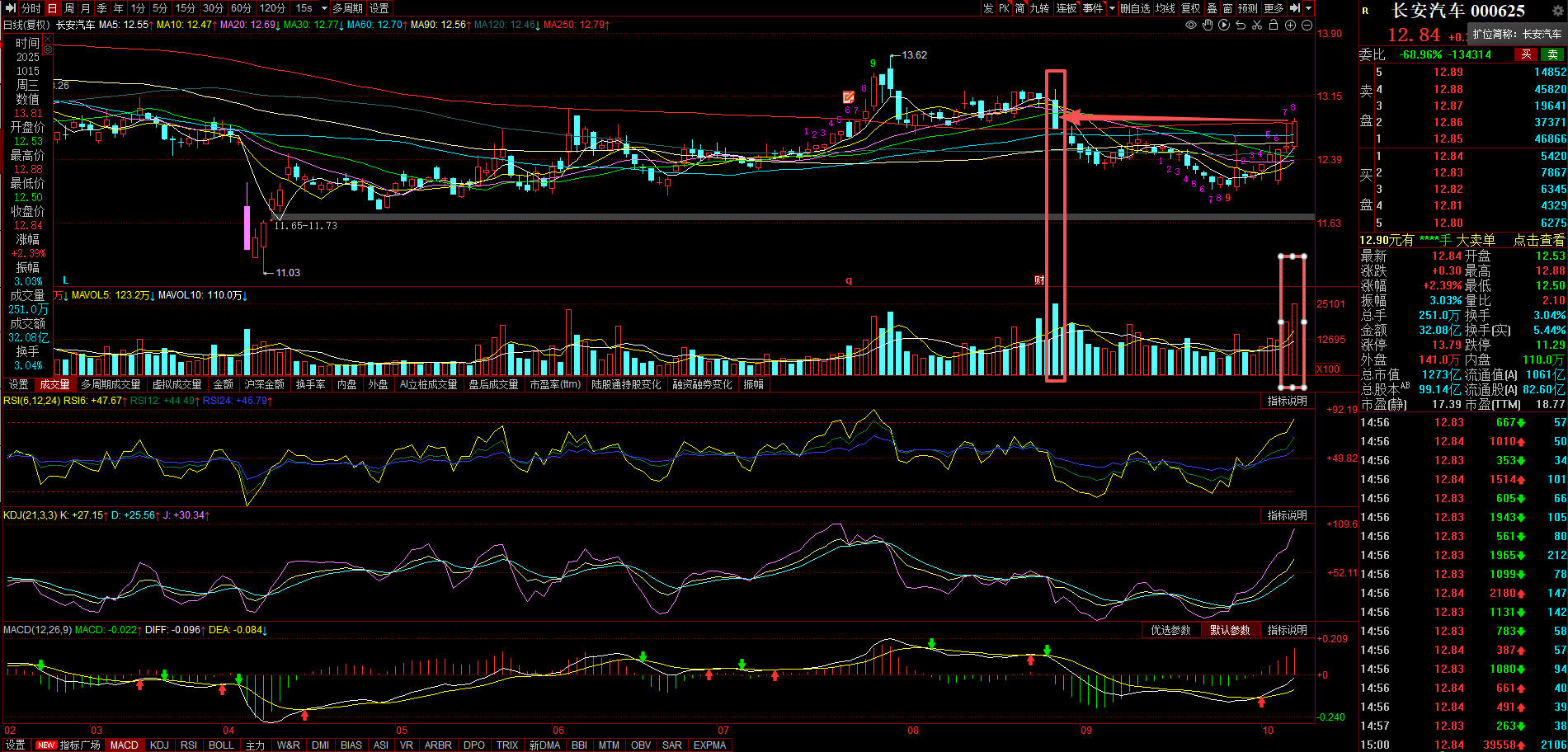This screenshot has height=752, width=1568.
Task: Click the R margin-trading badge
Action: [x=1366, y=11]
